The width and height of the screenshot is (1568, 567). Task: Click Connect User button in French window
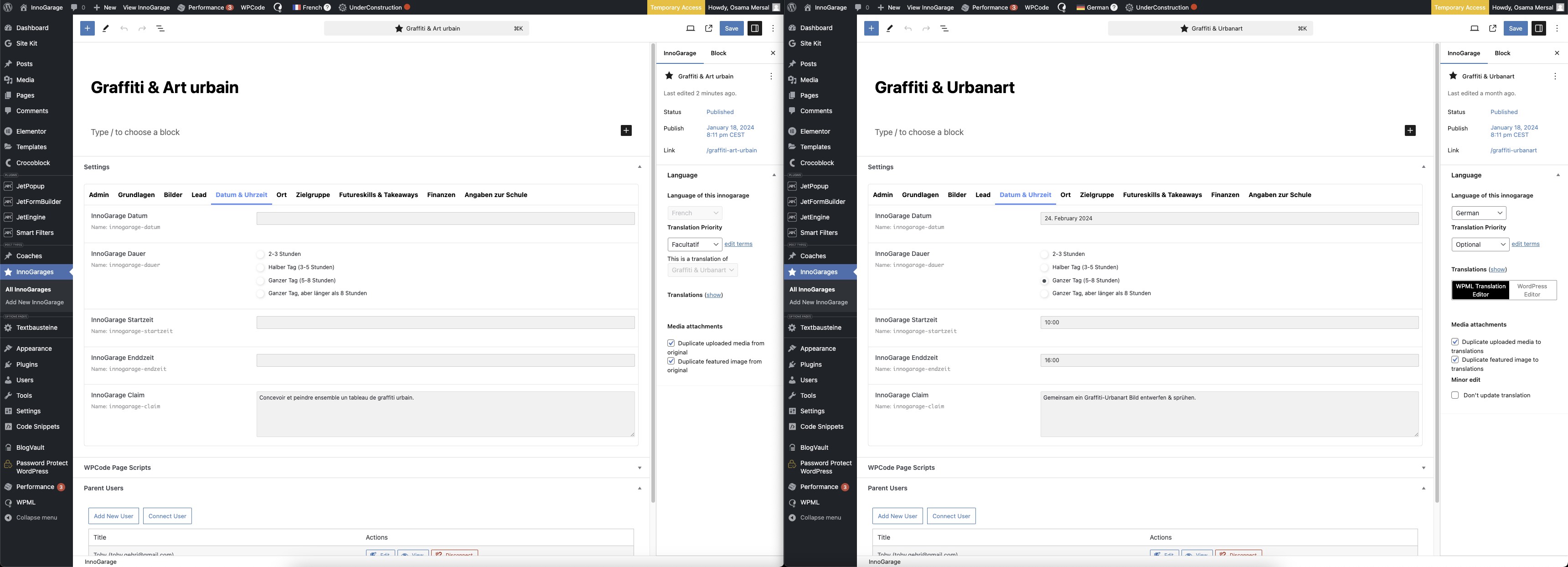click(x=167, y=516)
